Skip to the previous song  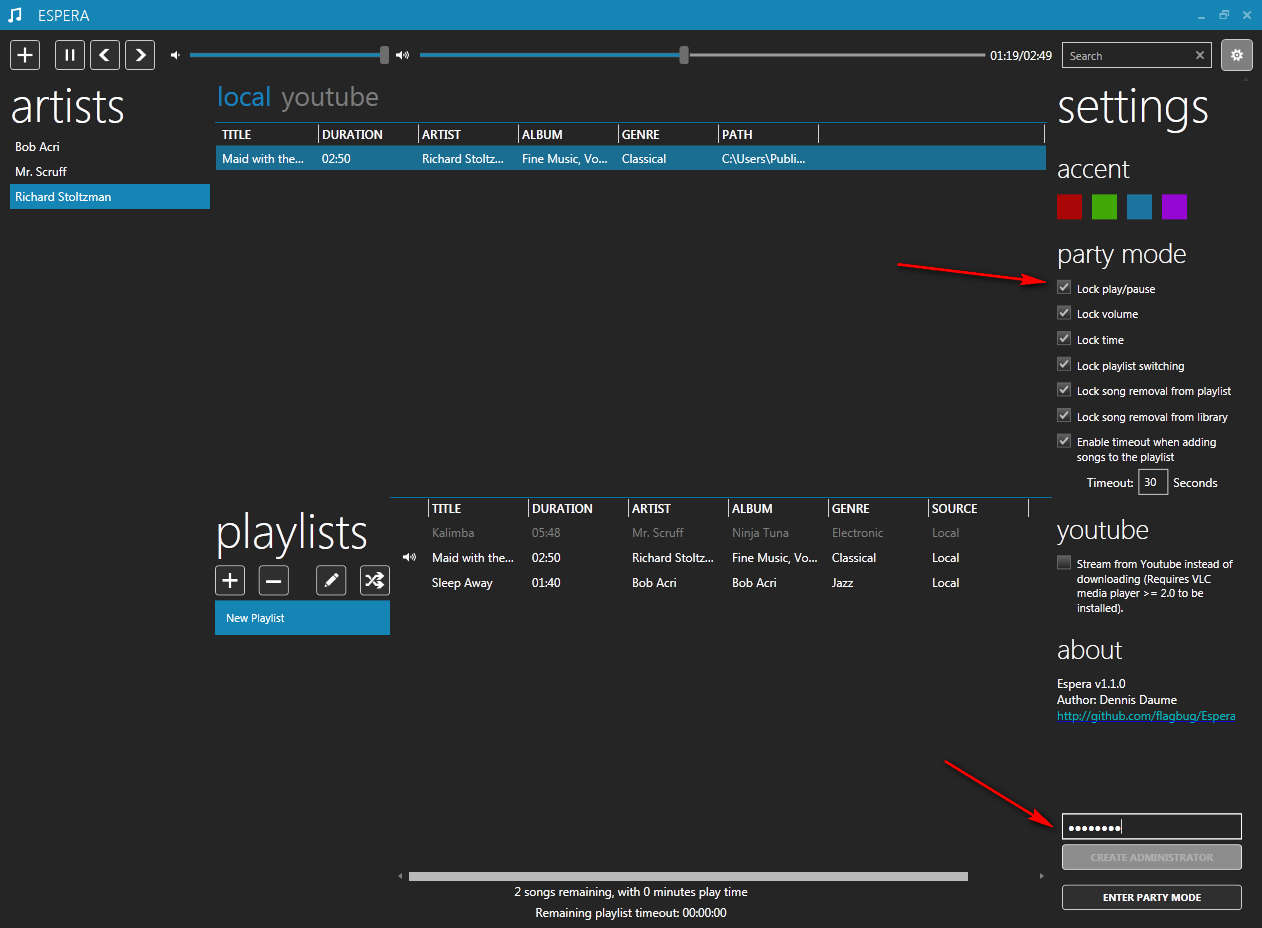point(105,55)
